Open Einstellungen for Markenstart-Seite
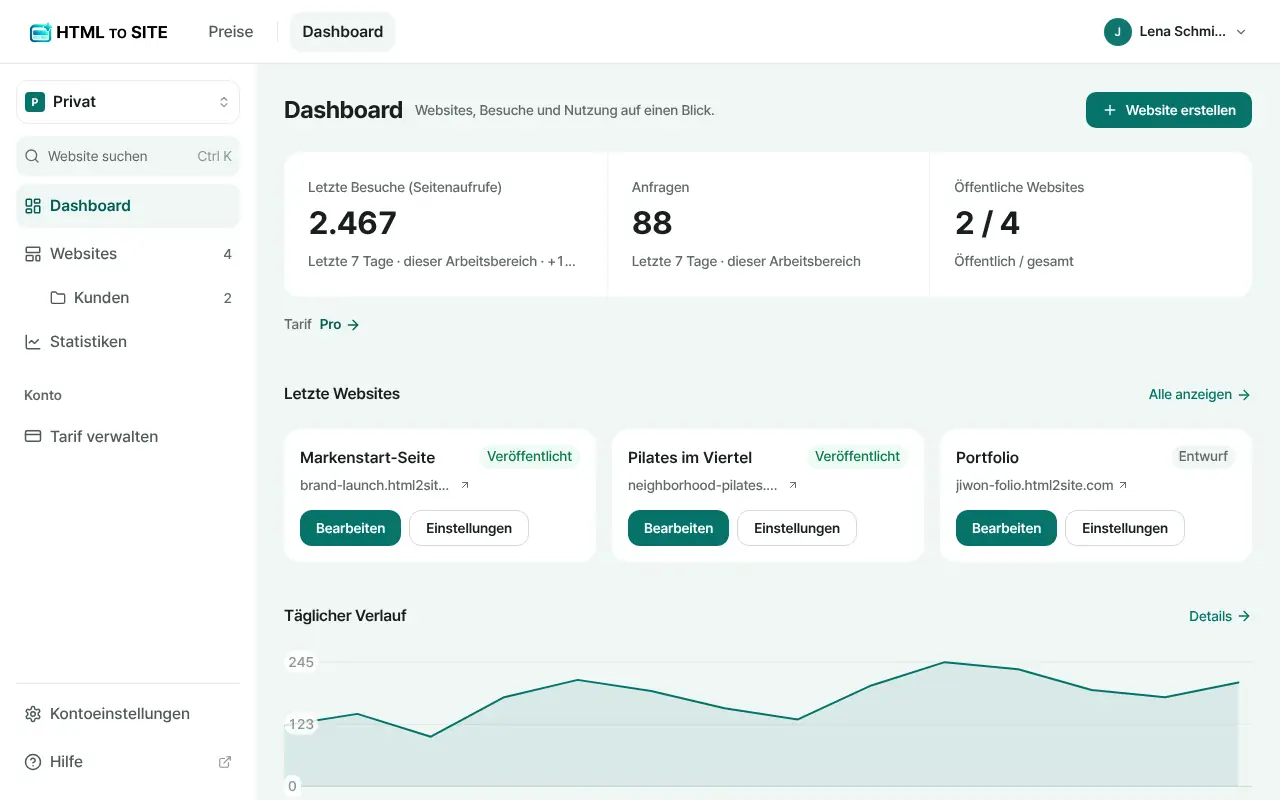Screen dimensions: 1280x800 [x=469, y=528]
